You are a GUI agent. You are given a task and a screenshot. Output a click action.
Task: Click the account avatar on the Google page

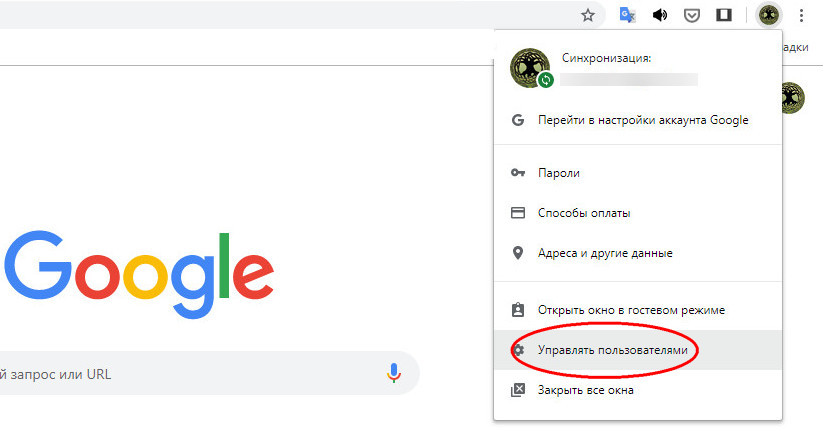[x=790, y=98]
